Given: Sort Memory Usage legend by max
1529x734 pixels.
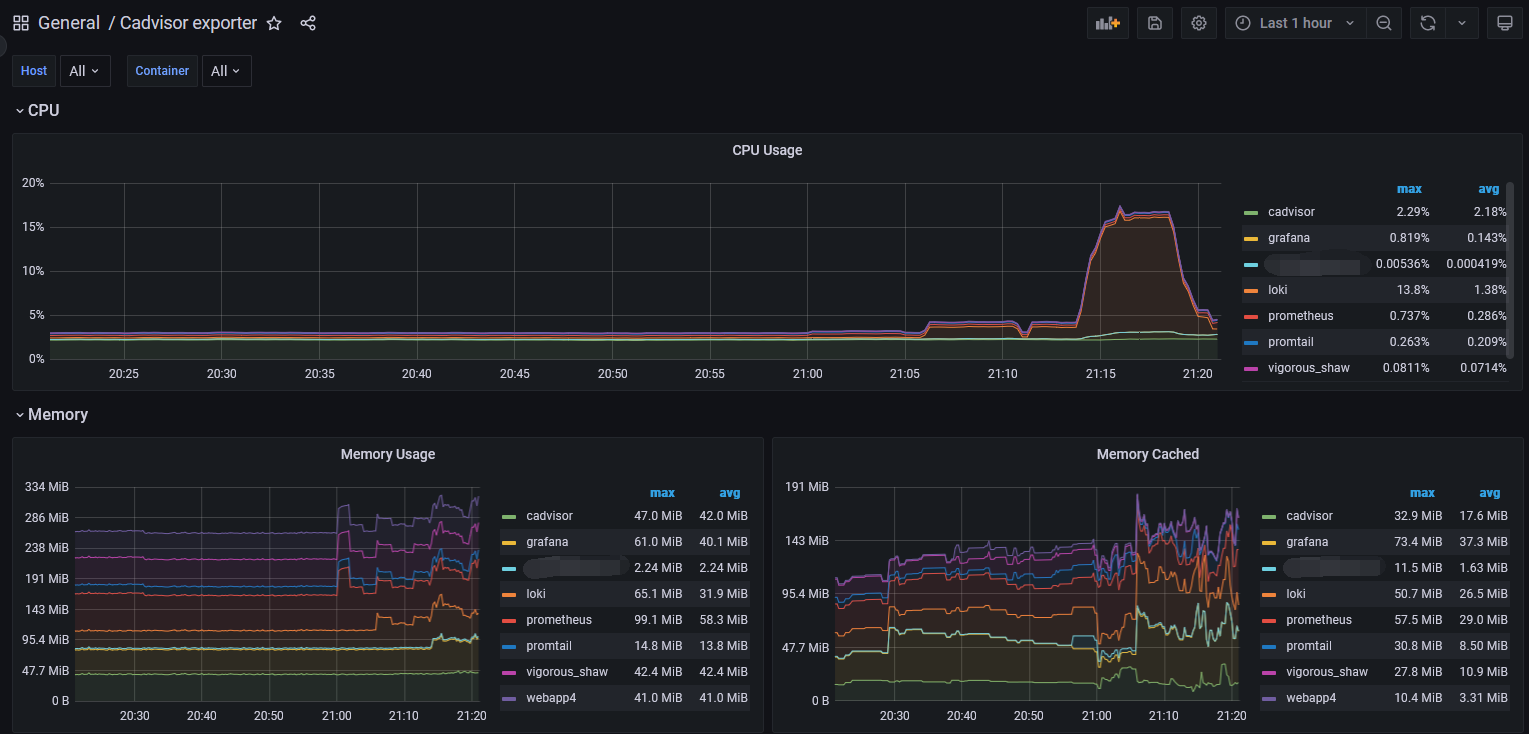Looking at the screenshot, I should 662,493.
